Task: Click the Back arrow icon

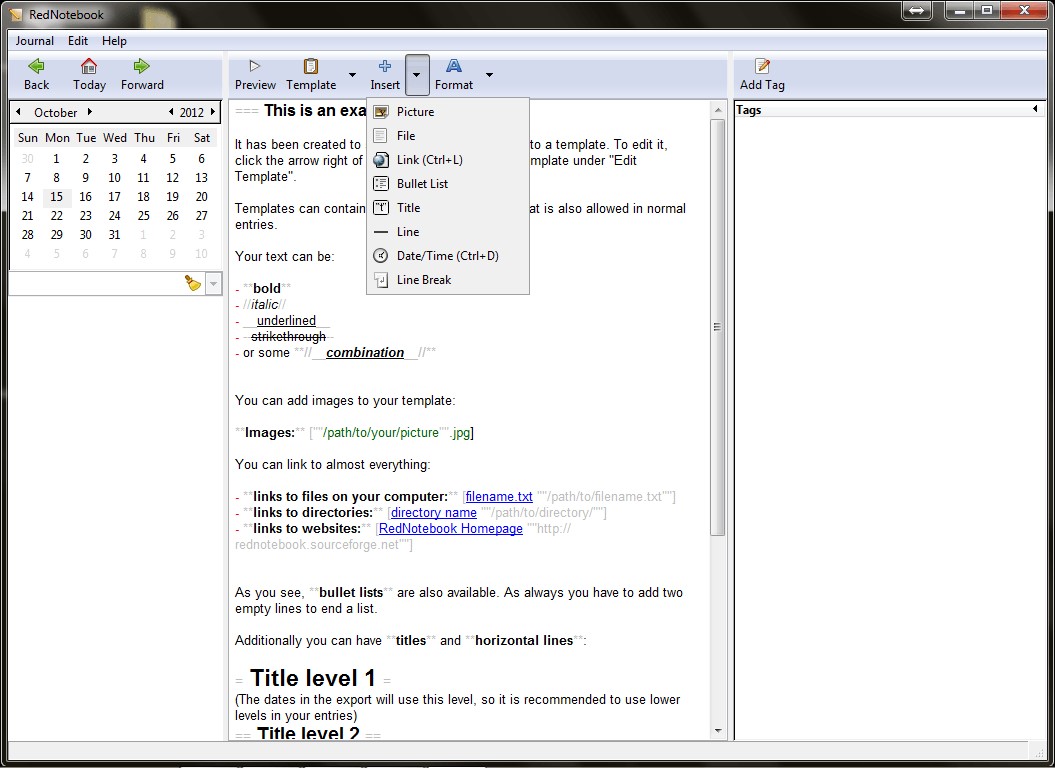Action: [x=37, y=66]
